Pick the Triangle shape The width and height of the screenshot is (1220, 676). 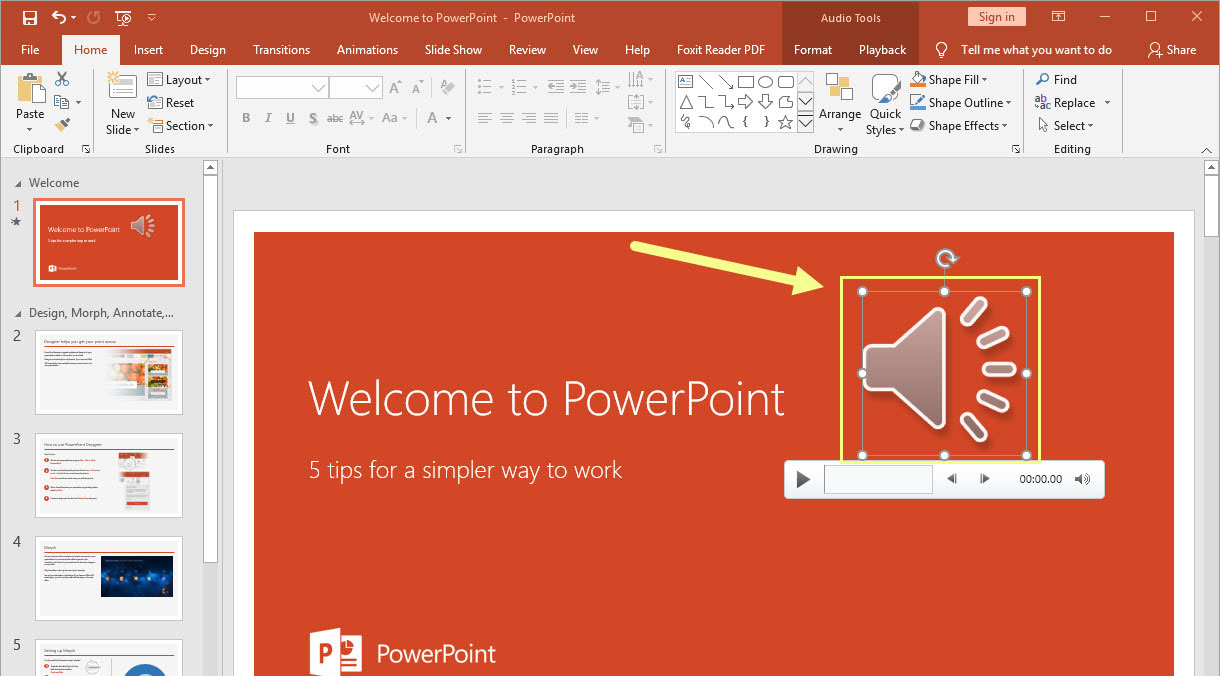point(686,102)
